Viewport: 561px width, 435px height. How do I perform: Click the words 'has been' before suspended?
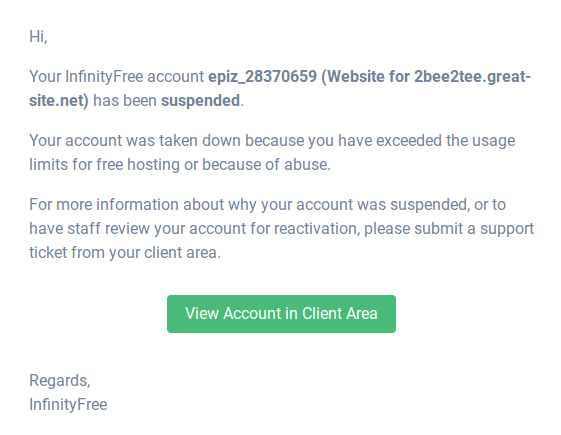(x=125, y=101)
